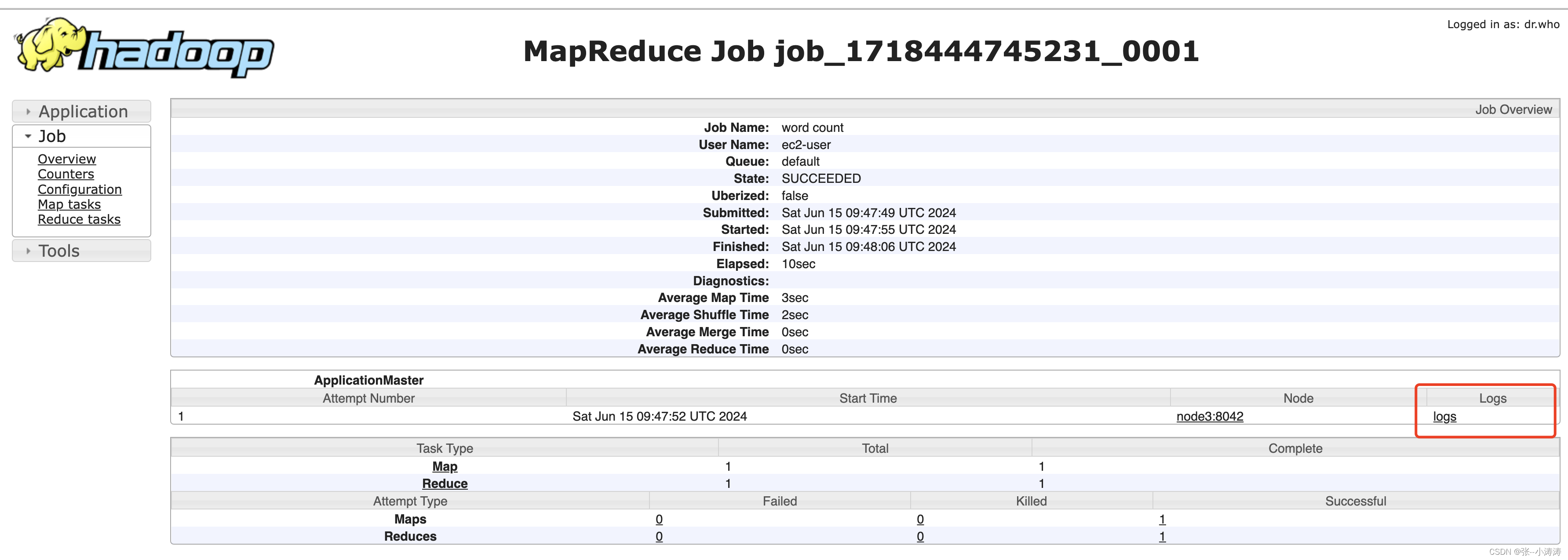Open the Configuration link
The image size is (1568, 560).
pyautogui.click(x=80, y=189)
